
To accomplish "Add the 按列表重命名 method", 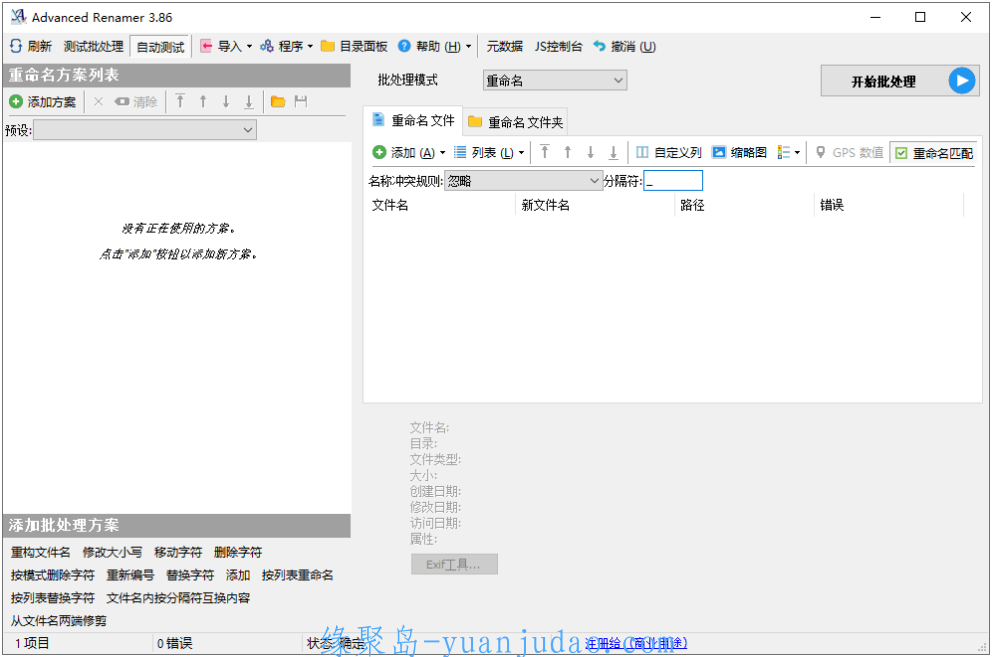I will pos(297,575).
